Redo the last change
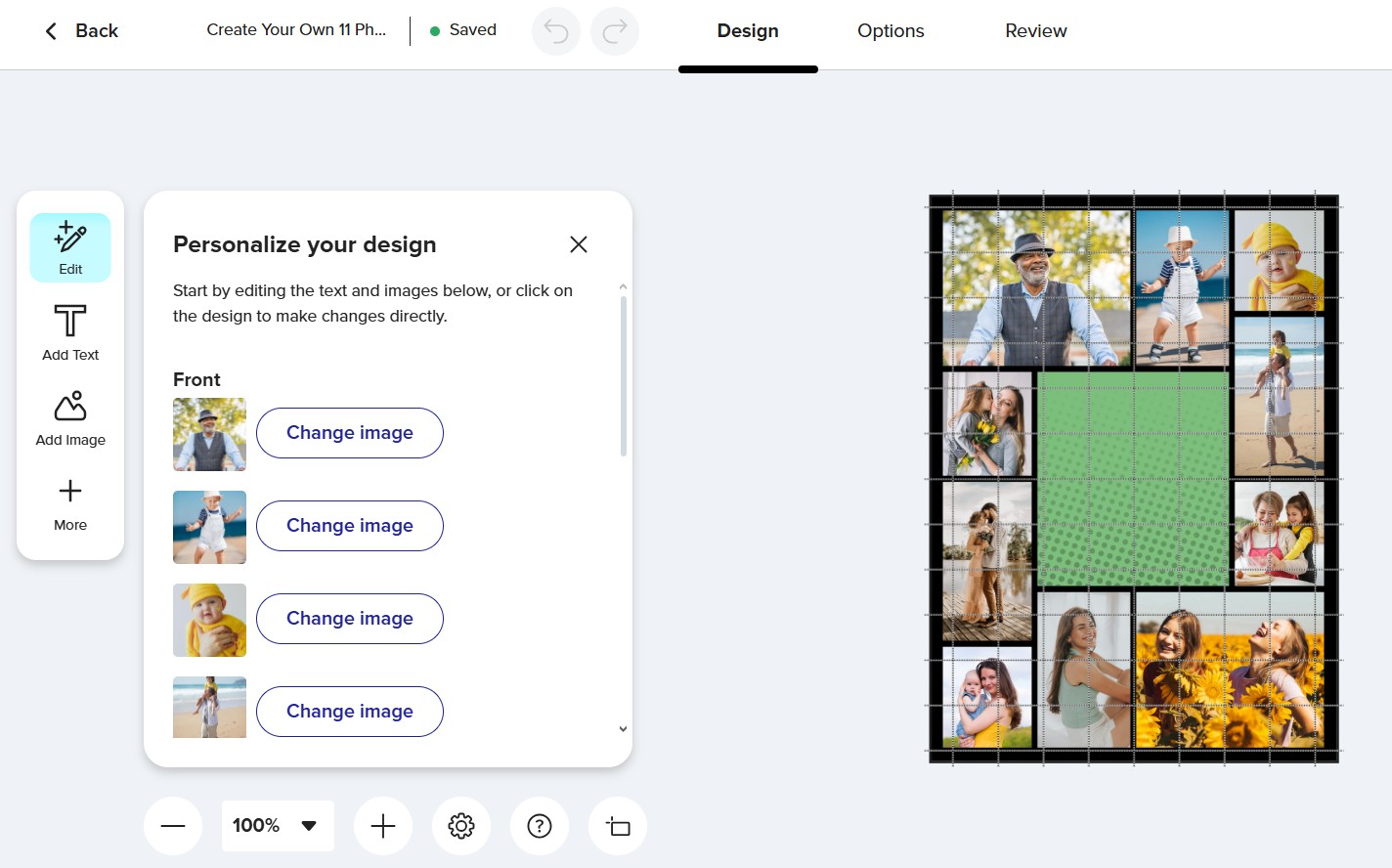This screenshot has height=868, width=1392. pos(615,31)
